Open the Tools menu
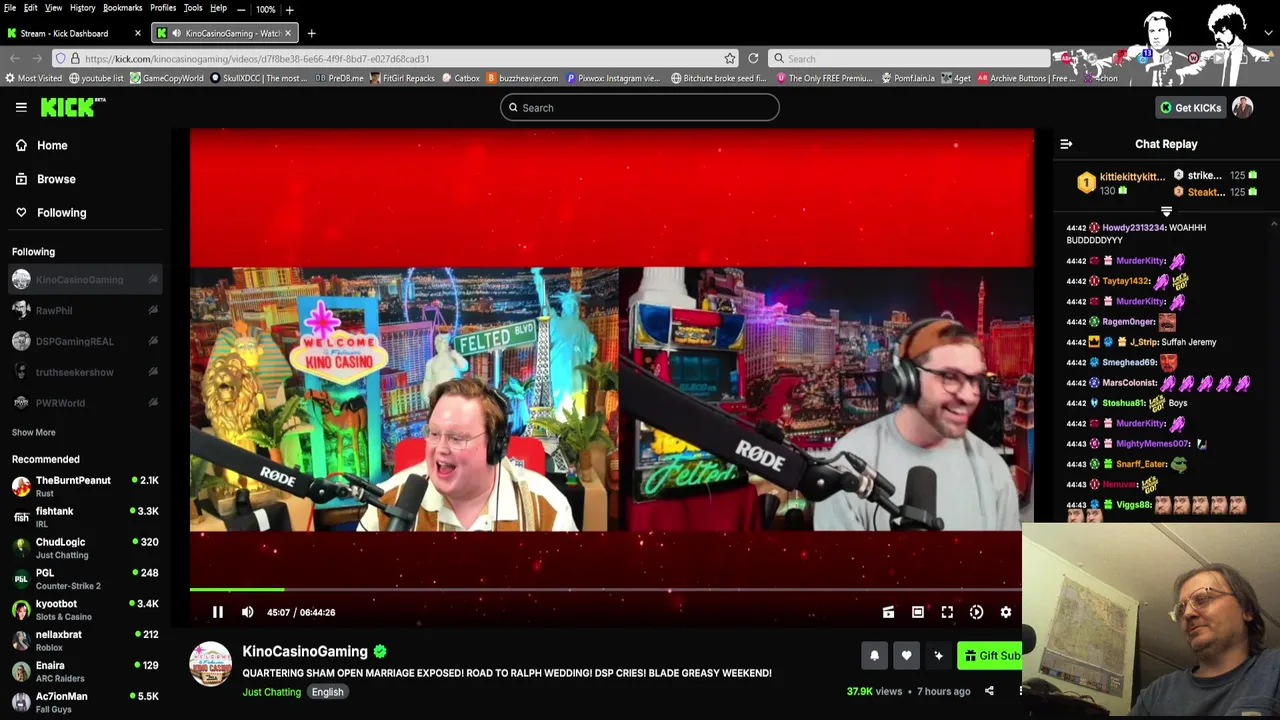The image size is (1280, 720). pos(192,8)
